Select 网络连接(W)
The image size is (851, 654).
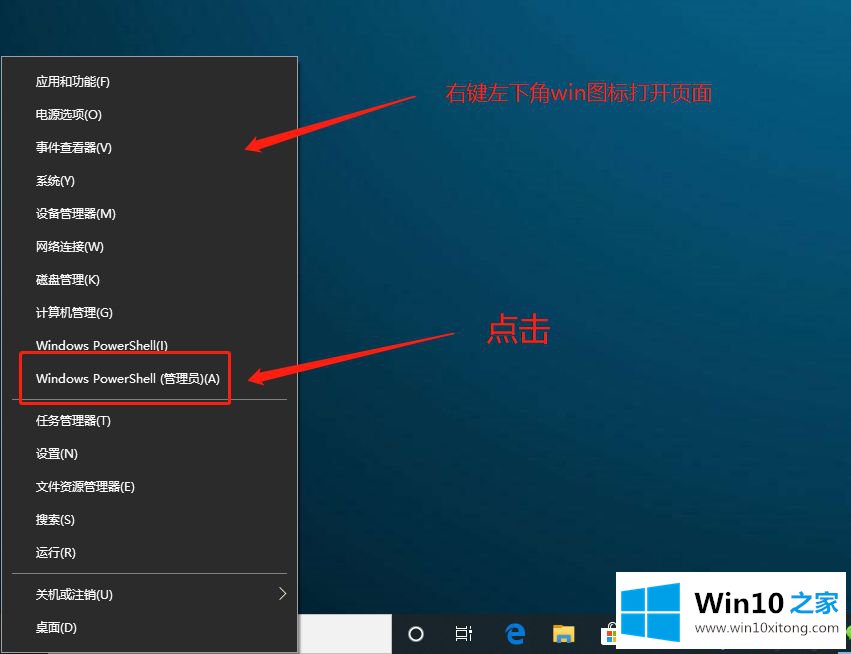pos(70,246)
